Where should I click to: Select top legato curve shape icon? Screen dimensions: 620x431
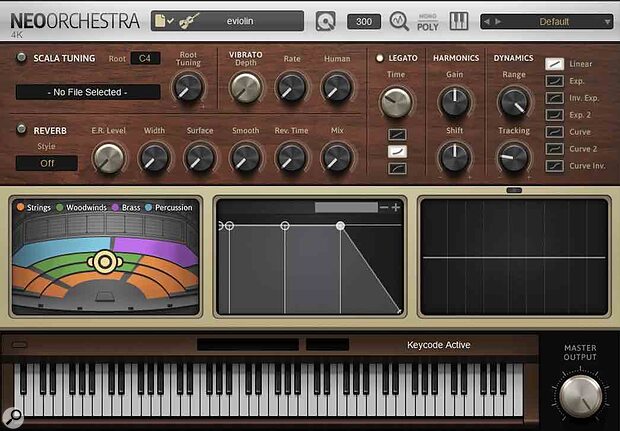click(397, 135)
